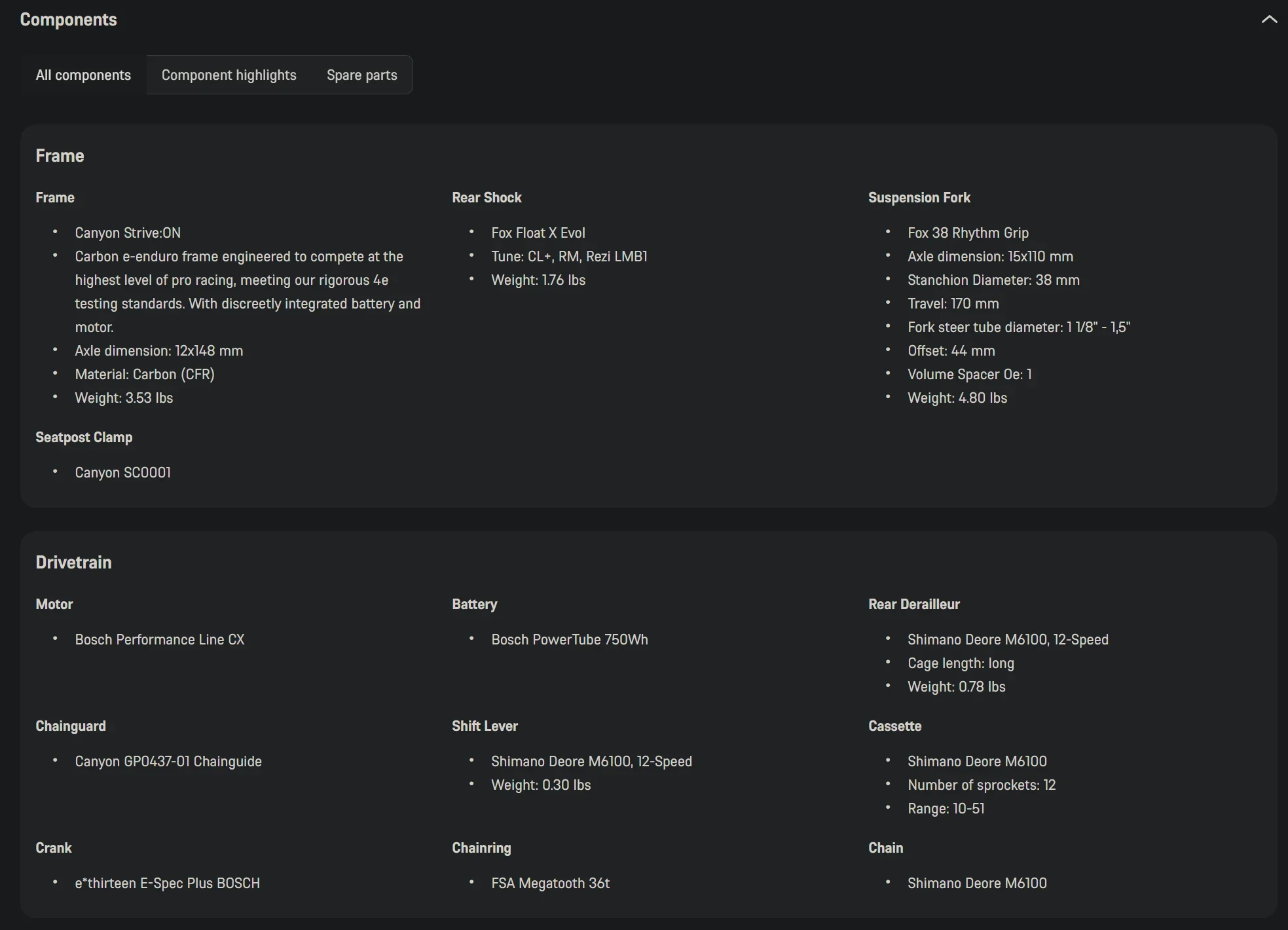Click the Rear Derailleur heading
Image resolution: width=1288 pixels, height=930 pixels.
(x=914, y=604)
